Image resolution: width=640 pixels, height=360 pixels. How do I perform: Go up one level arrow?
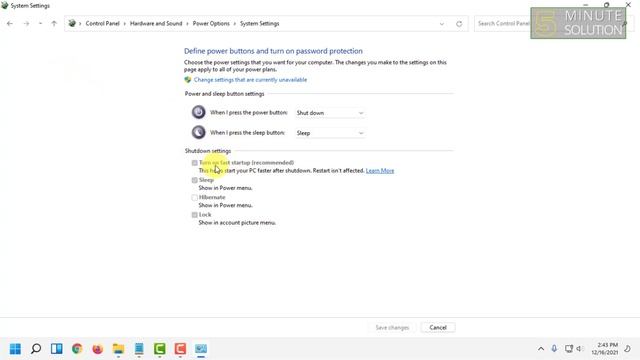pos(54,24)
